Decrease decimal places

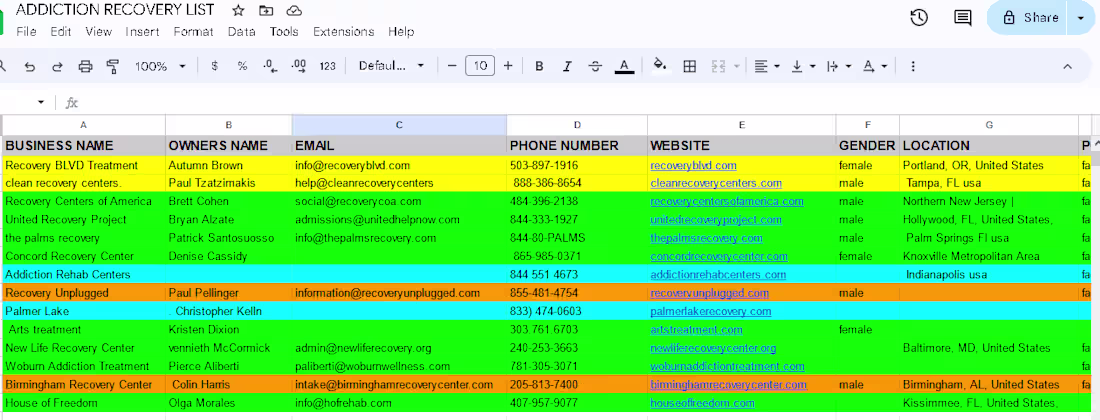point(270,66)
